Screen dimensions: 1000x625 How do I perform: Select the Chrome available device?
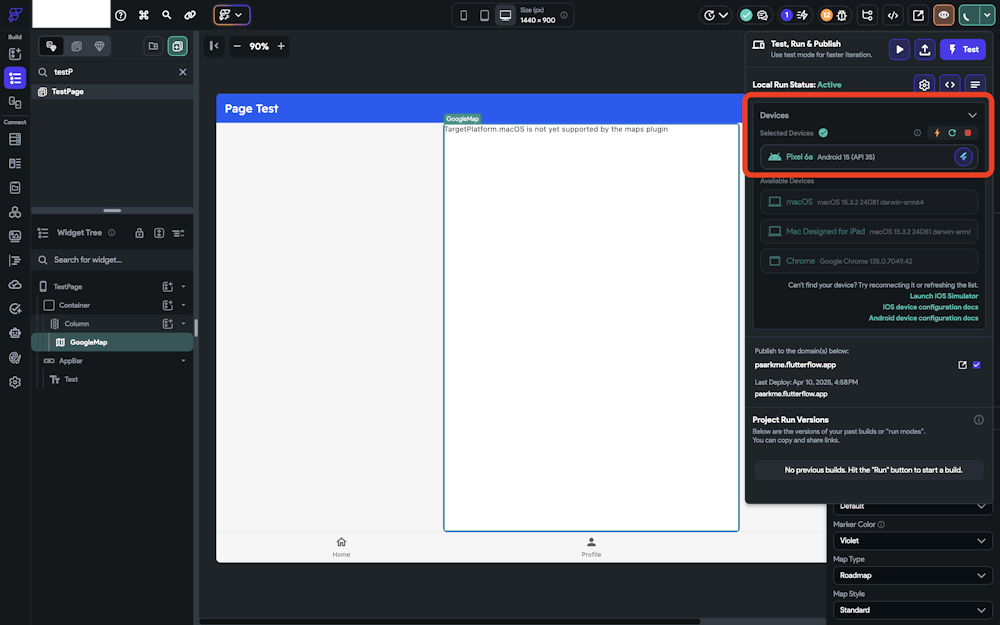point(869,261)
